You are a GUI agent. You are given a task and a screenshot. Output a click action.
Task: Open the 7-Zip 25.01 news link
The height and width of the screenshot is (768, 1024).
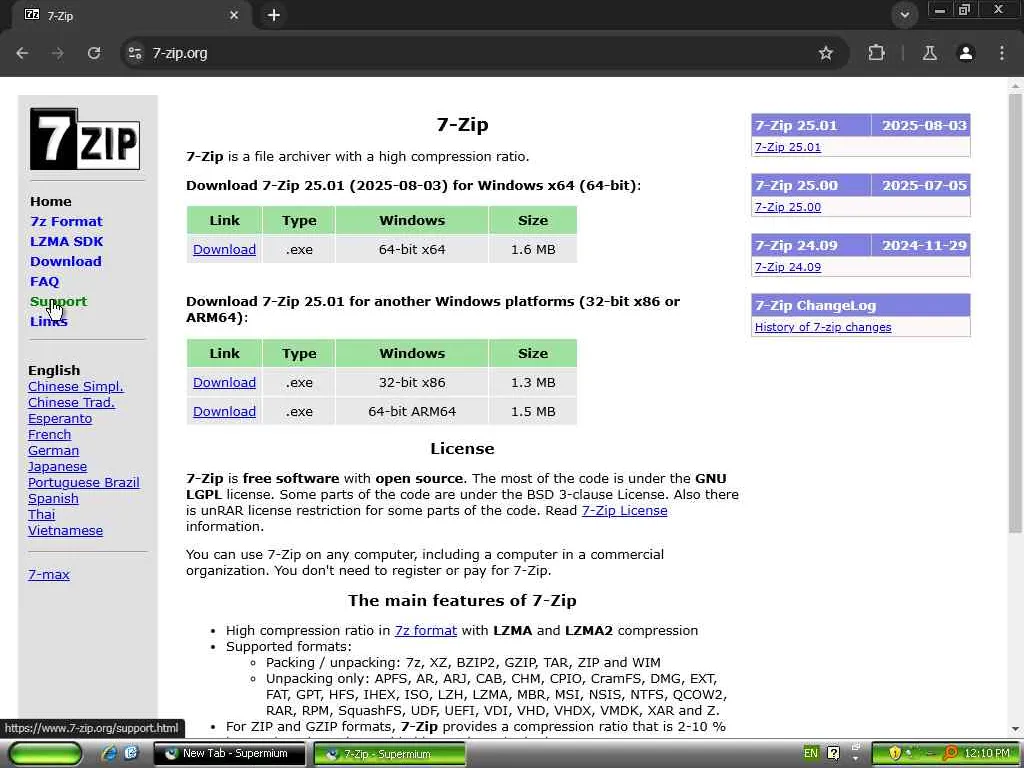tap(788, 147)
